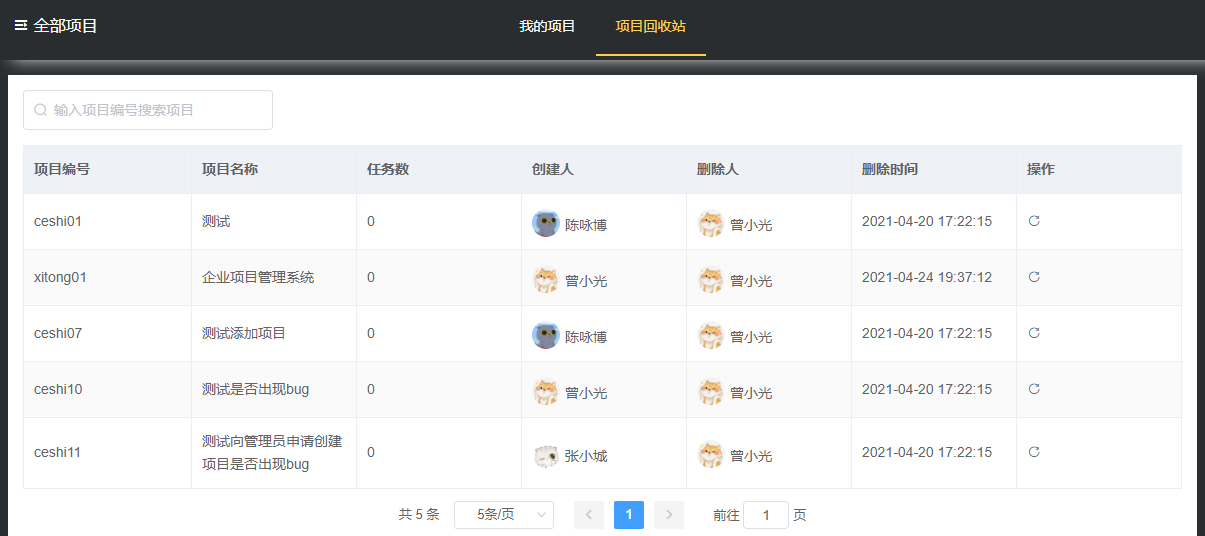
Task: Click creator avatar of 曾小光 in xitong01 row
Action: (x=545, y=280)
